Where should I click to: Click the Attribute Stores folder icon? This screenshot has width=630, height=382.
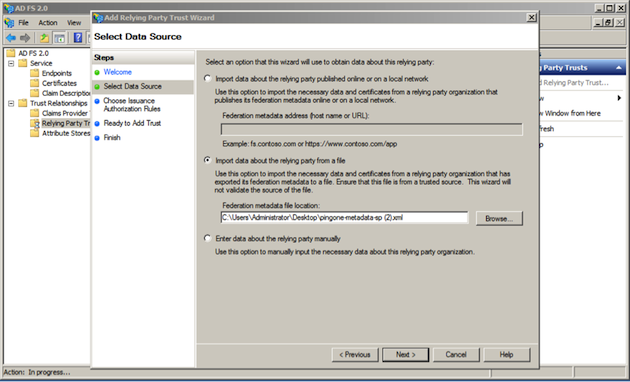(35, 133)
